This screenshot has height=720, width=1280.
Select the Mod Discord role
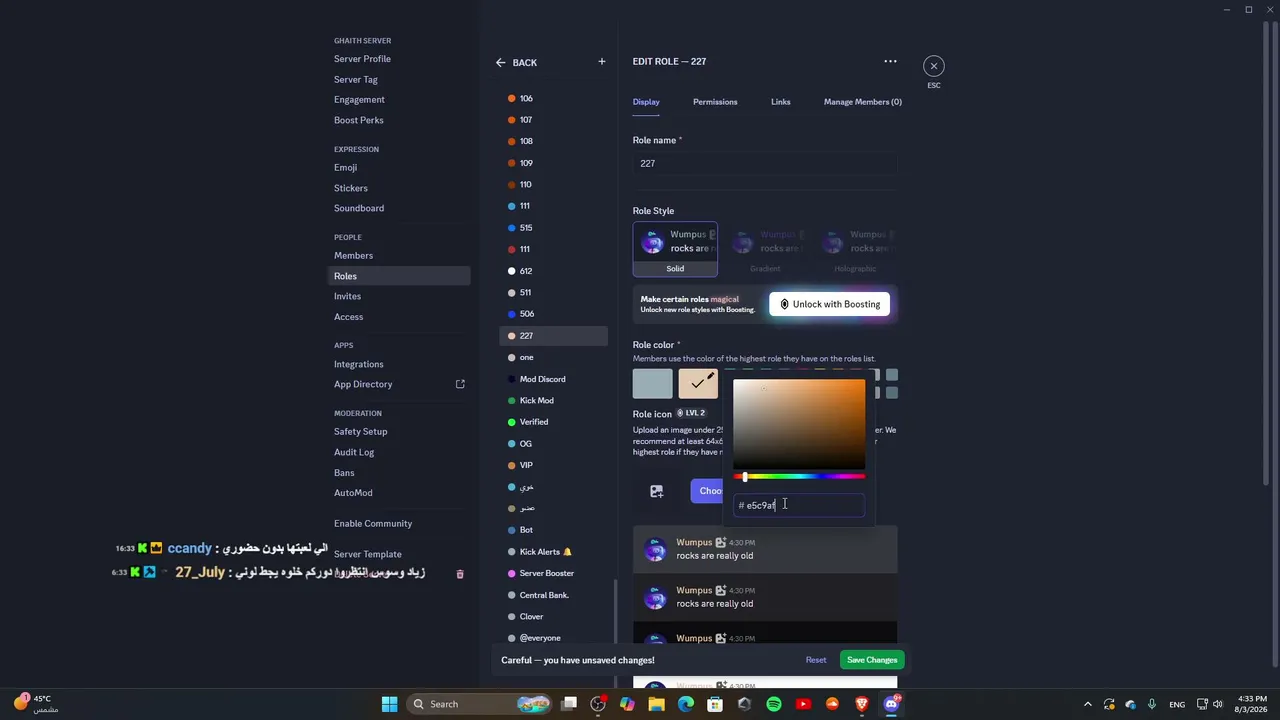(x=553, y=379)
